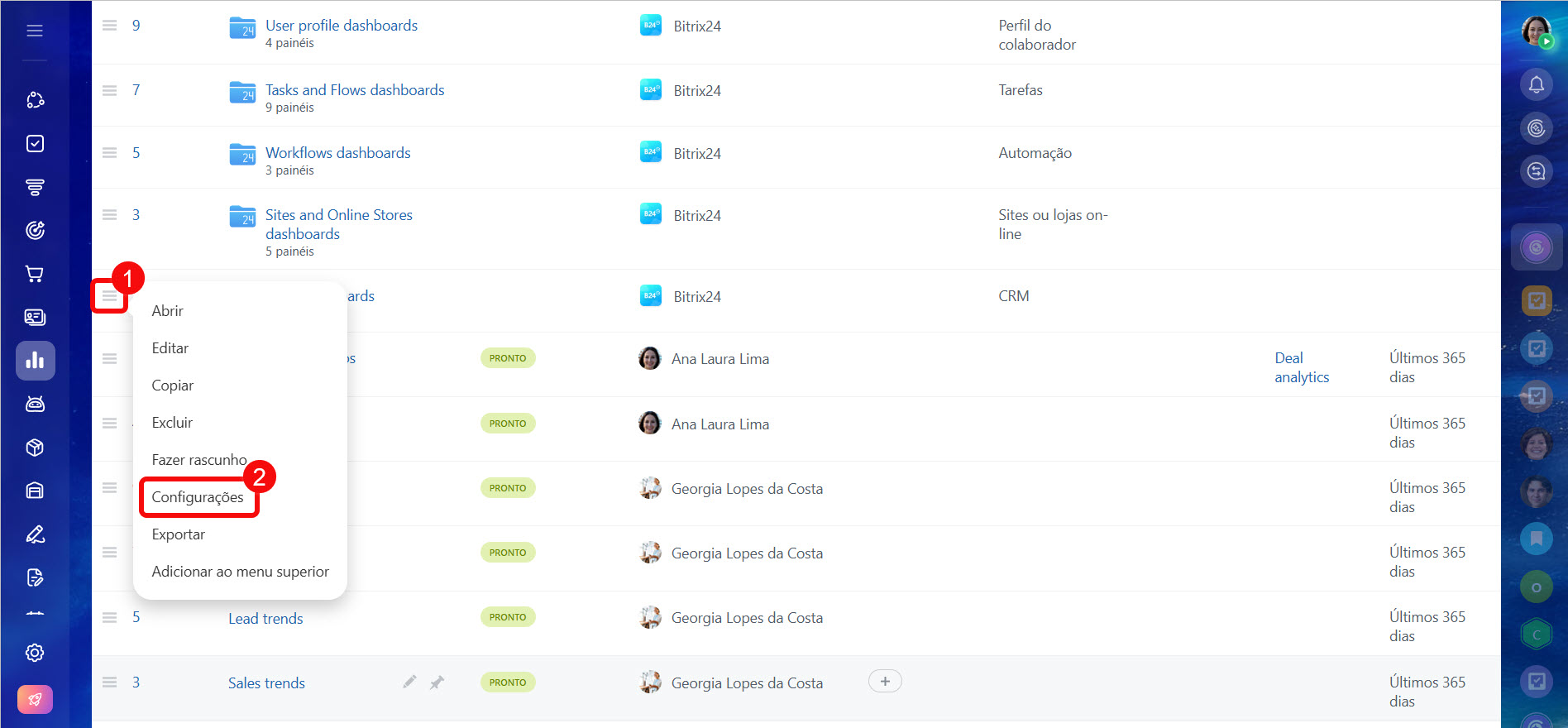Click the plus button on Sales trends row
The height and width of the screenshot is (728, 1568).
click(x=885, y=682)
